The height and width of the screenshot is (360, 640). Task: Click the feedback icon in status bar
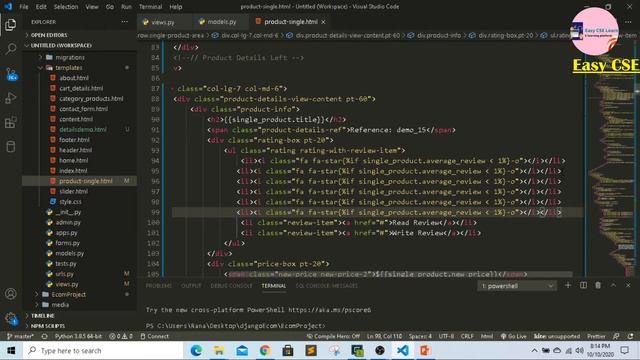point(616,336)
